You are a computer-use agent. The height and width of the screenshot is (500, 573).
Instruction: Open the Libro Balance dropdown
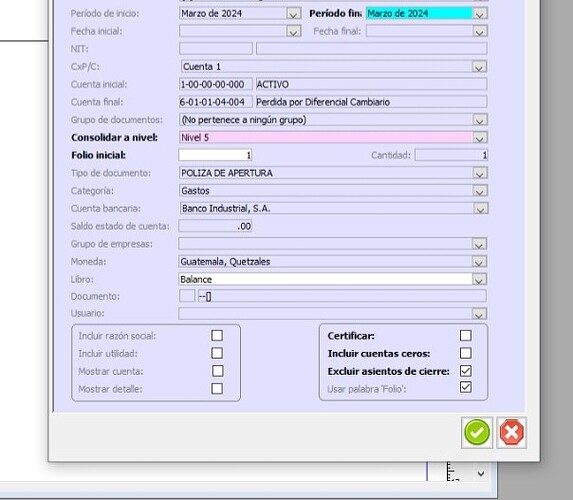click(x=479, y=280)
